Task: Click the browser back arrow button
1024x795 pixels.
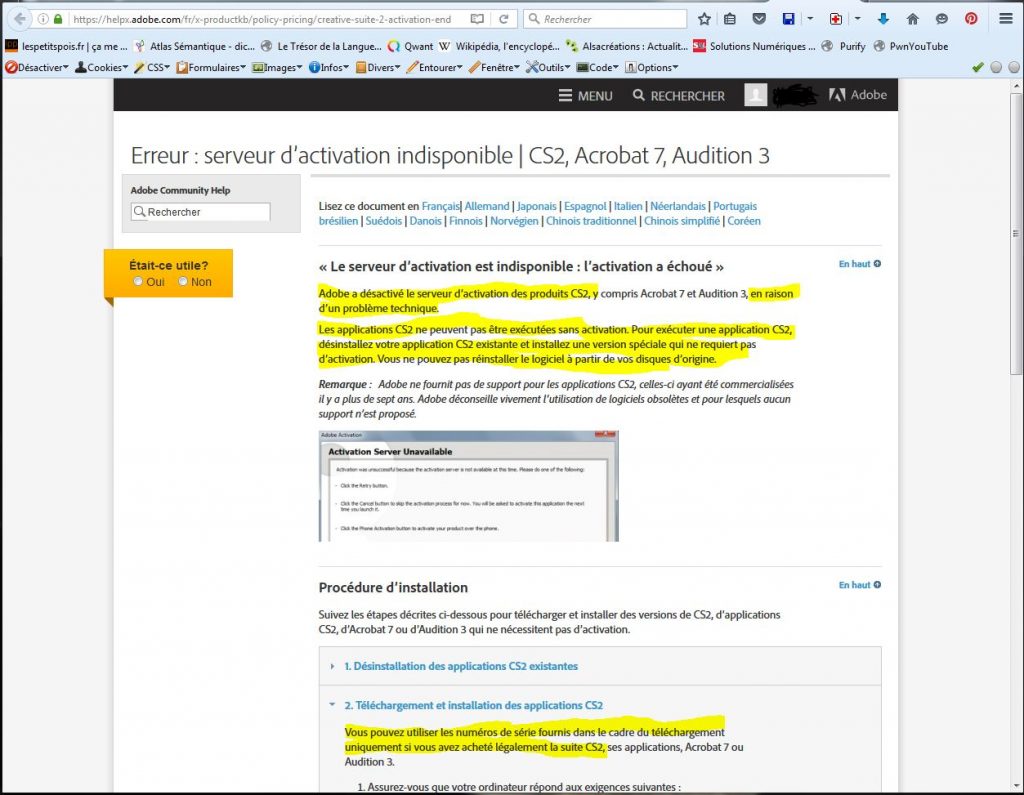Action: click(x=19, y=19)
